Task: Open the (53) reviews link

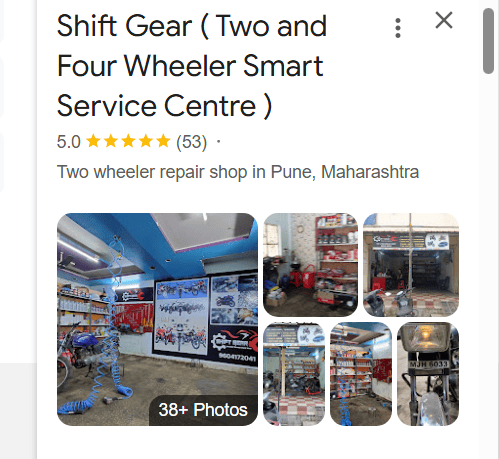Action: tap(191, 142)
